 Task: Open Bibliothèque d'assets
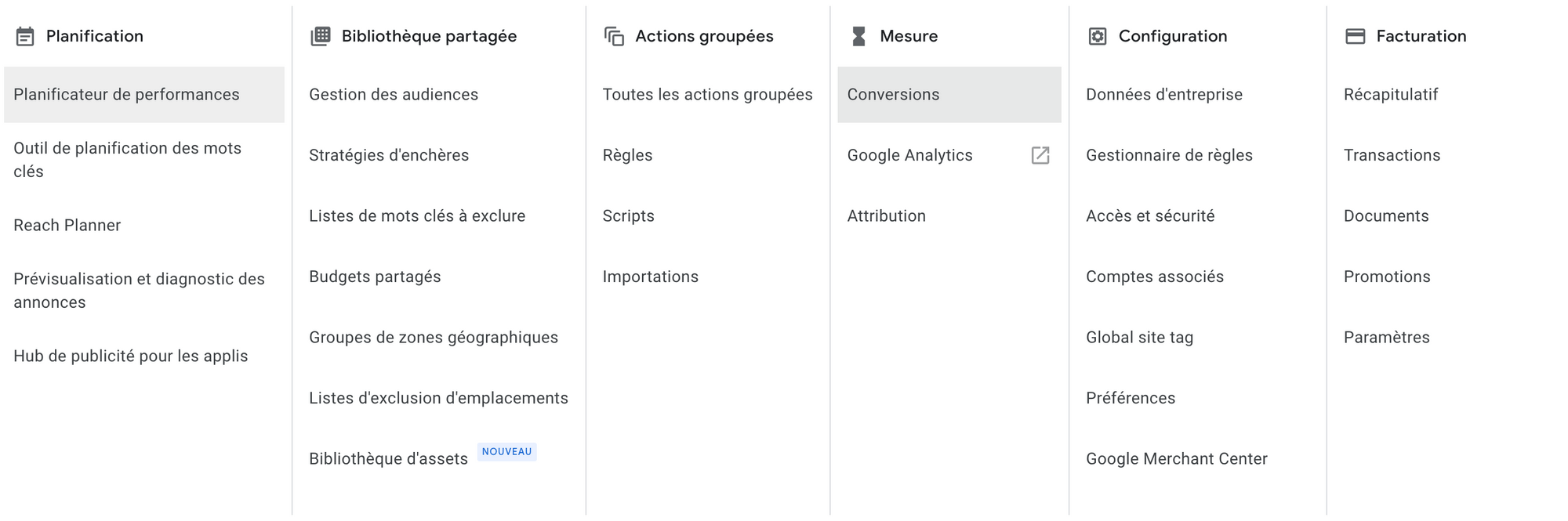click(x=388, y=459)
